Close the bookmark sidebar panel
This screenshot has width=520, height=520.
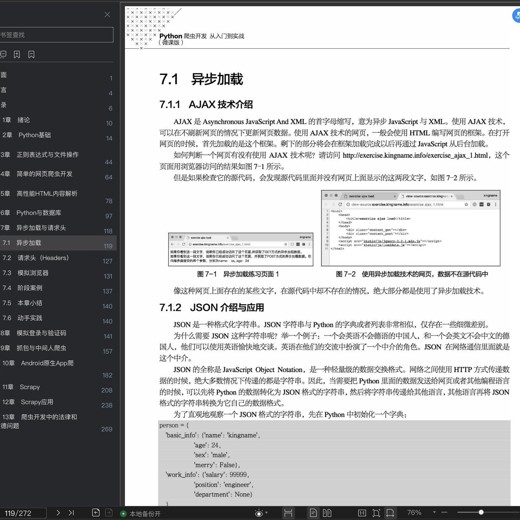click(x=107, y=15)
